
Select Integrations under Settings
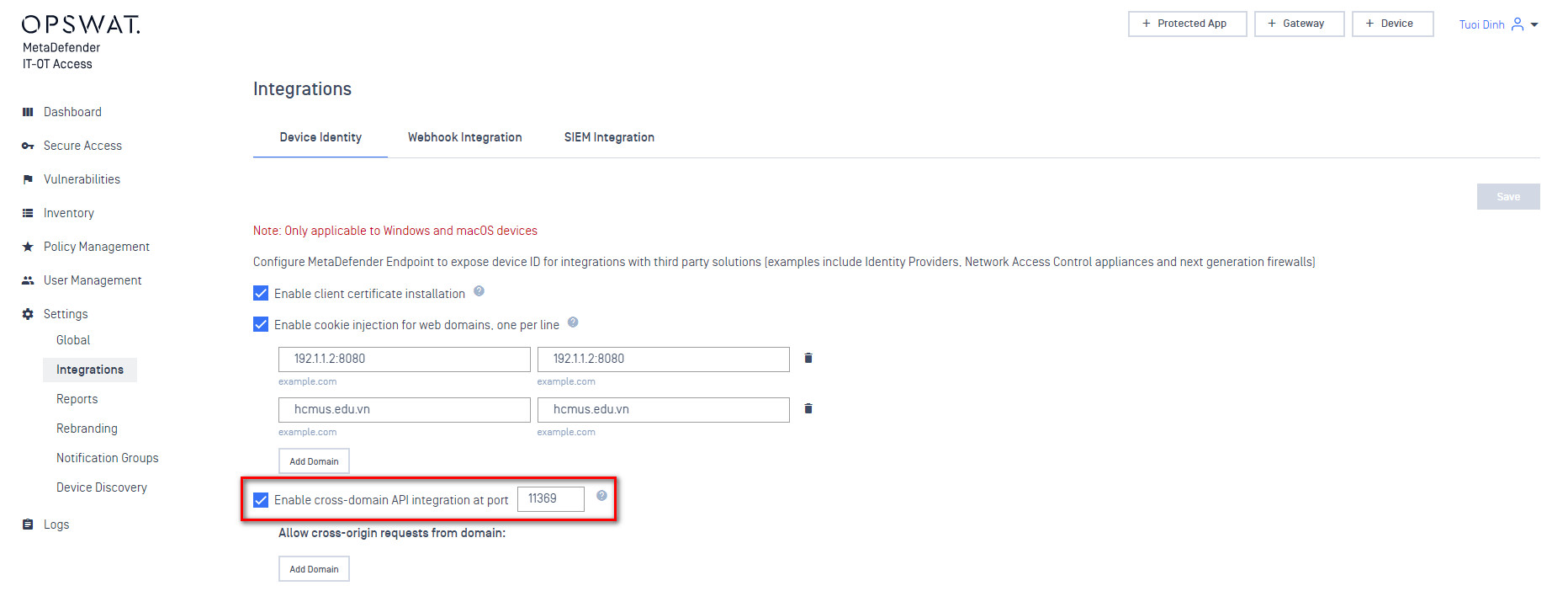(x=90, y=370)
